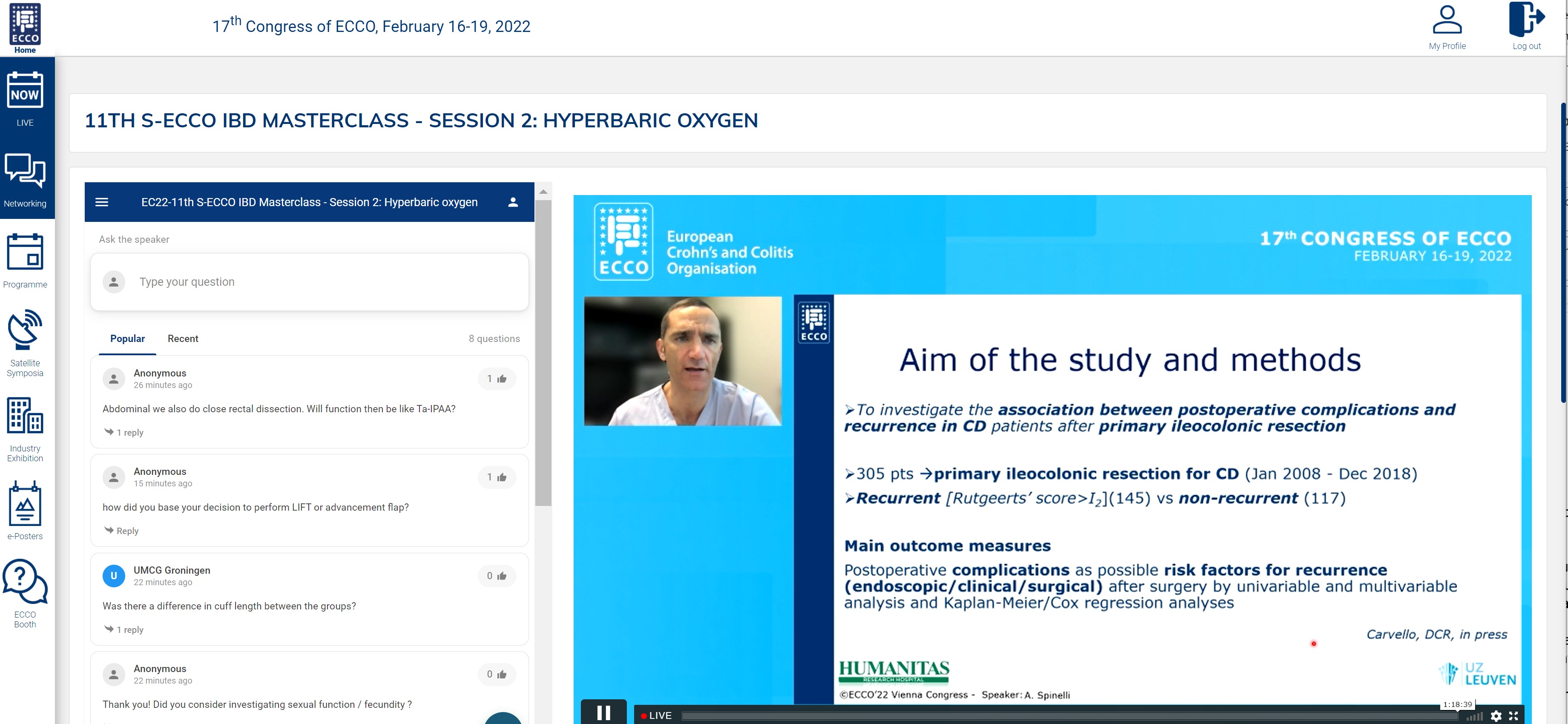
Task: Like the UMCG Groningen cuff length question
Action: (497, 576)
